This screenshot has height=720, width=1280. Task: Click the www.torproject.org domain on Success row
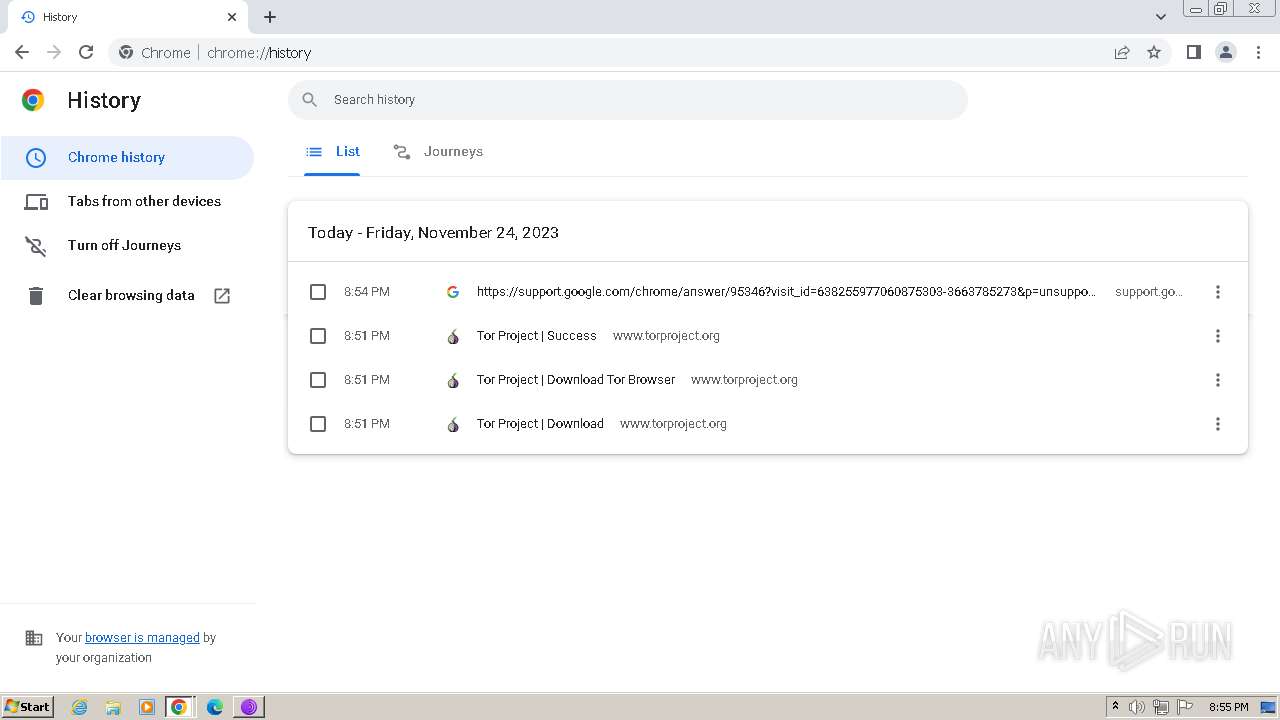(666, 336)
